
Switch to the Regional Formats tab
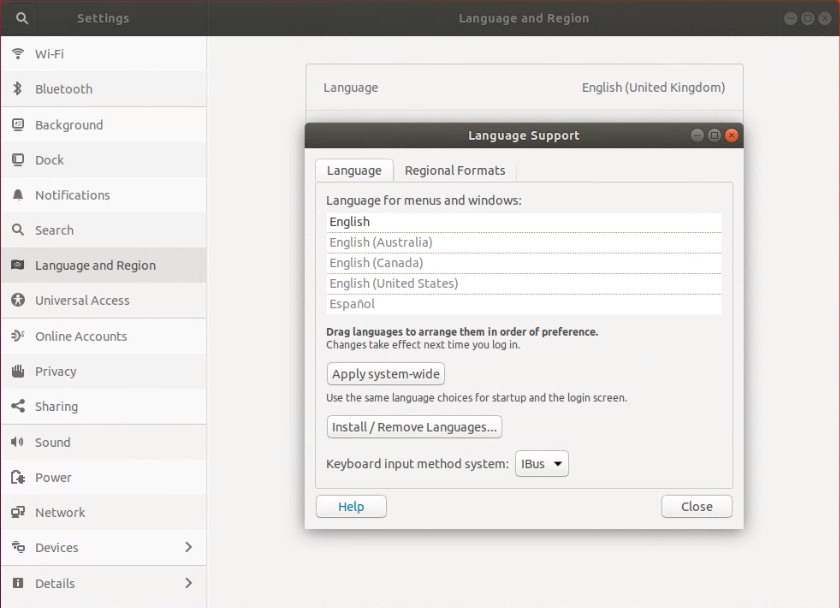point(455,170)
